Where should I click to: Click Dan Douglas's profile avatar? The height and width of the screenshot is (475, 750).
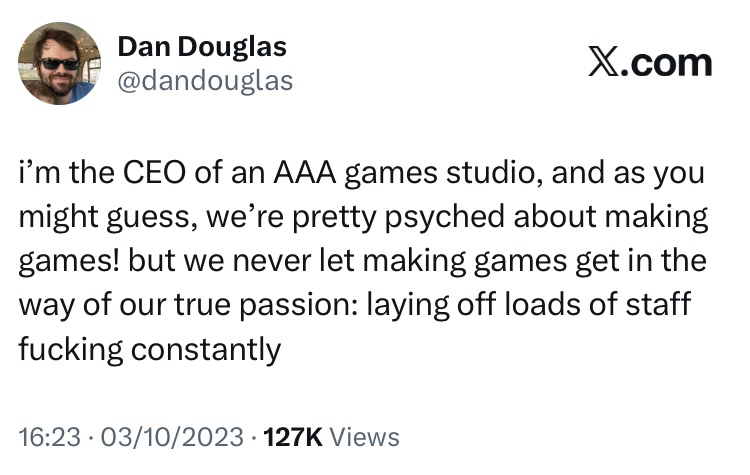point(59,64)
